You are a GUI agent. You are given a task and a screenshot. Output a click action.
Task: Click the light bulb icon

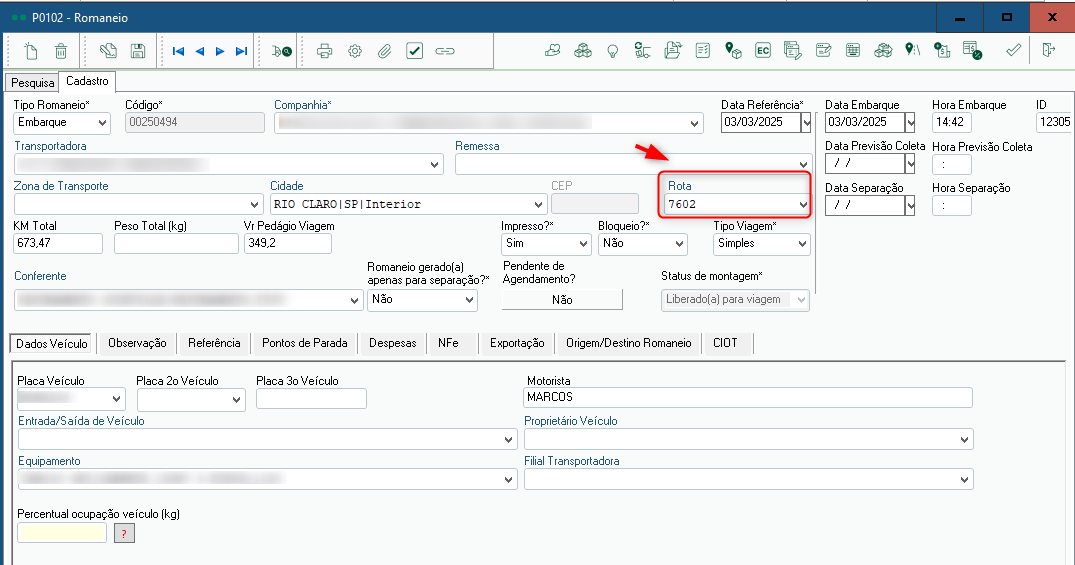click(x=613, y=51)
